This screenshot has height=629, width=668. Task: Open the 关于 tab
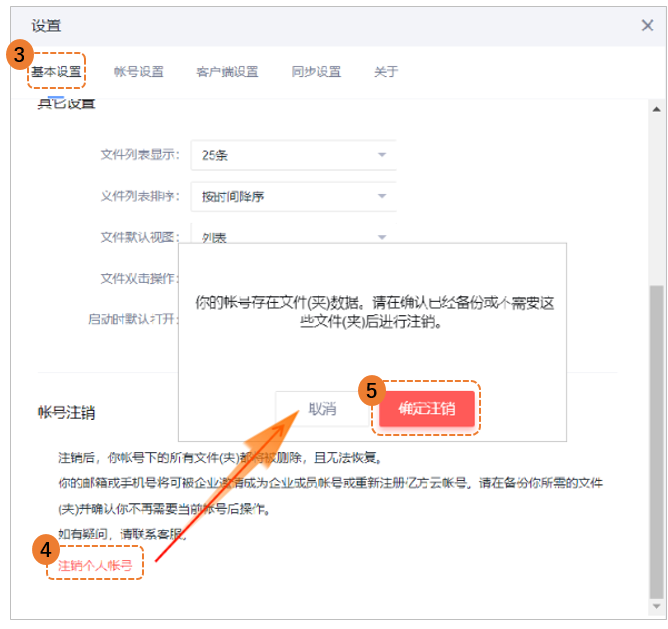386,72
